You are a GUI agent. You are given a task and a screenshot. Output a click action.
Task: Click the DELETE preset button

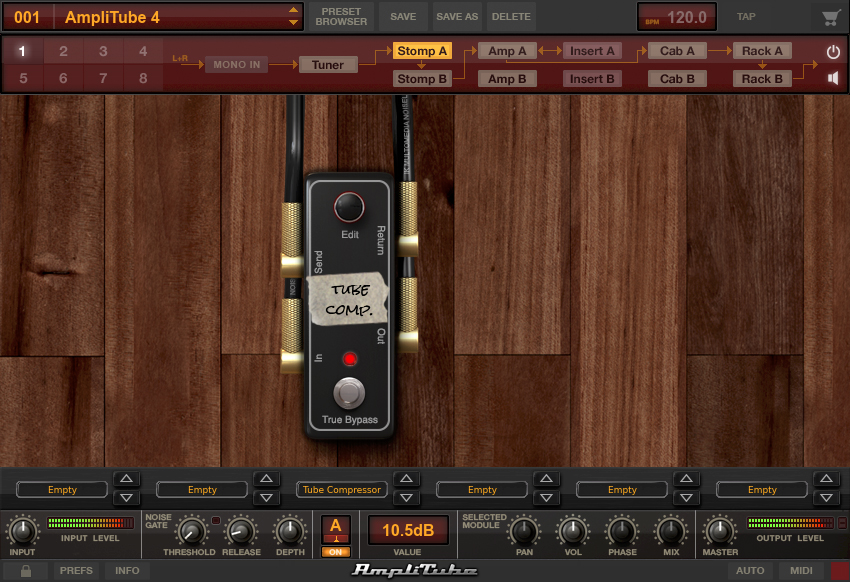click(511, 17)
